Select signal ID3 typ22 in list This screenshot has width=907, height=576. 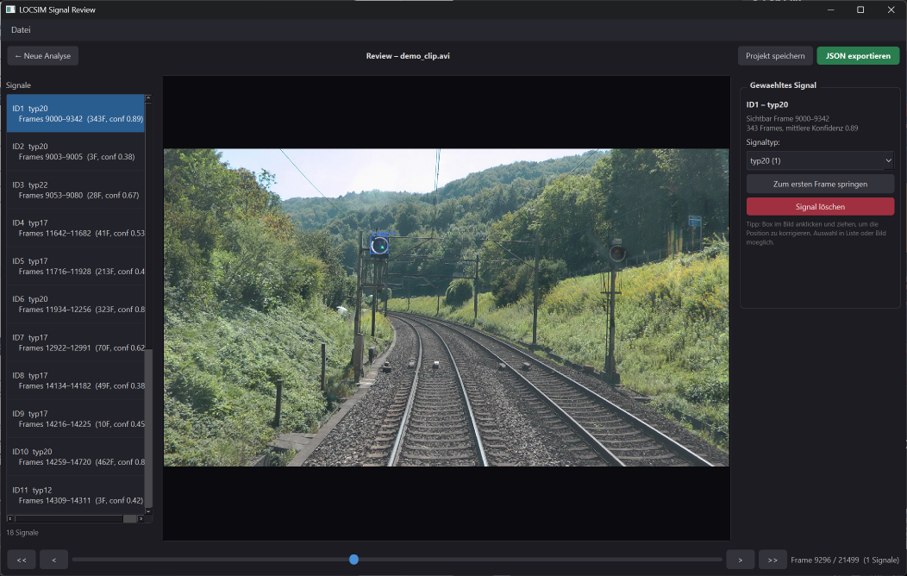tap(76, 190)
